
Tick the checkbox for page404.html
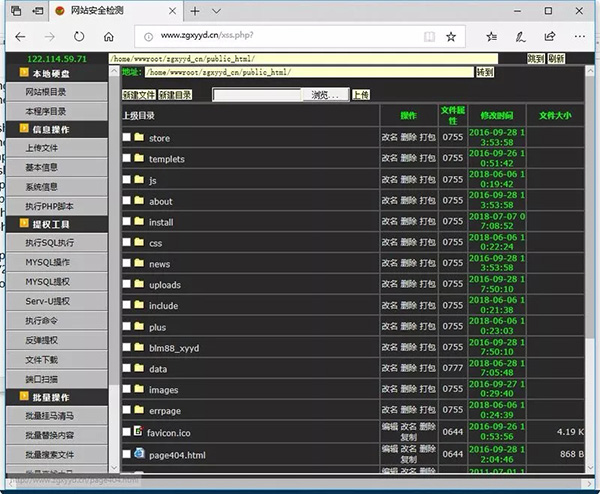pos(127,454)
